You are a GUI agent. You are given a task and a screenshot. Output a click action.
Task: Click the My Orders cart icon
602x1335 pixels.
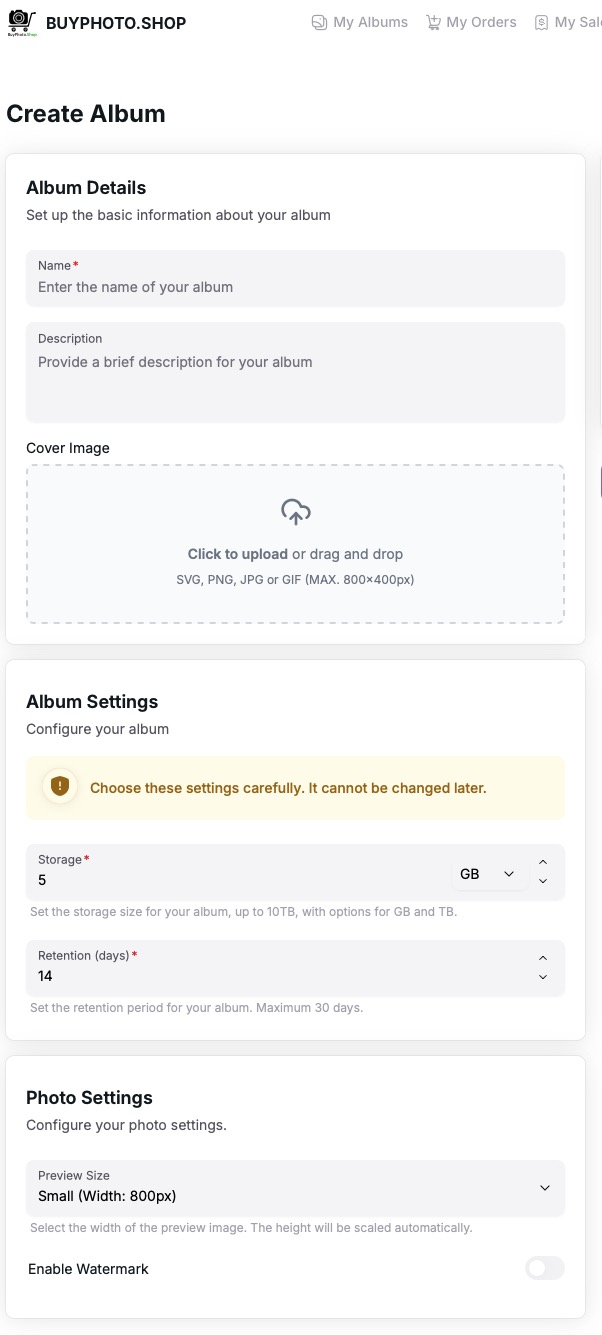pyautogui.click(x=433, y=22)
